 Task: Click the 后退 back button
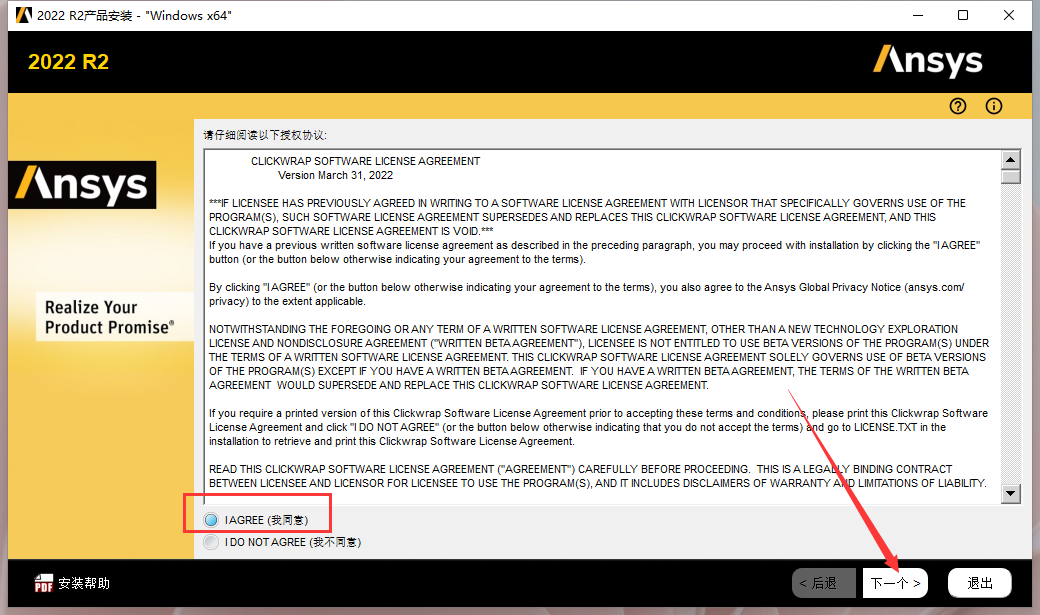pos(824,583)
